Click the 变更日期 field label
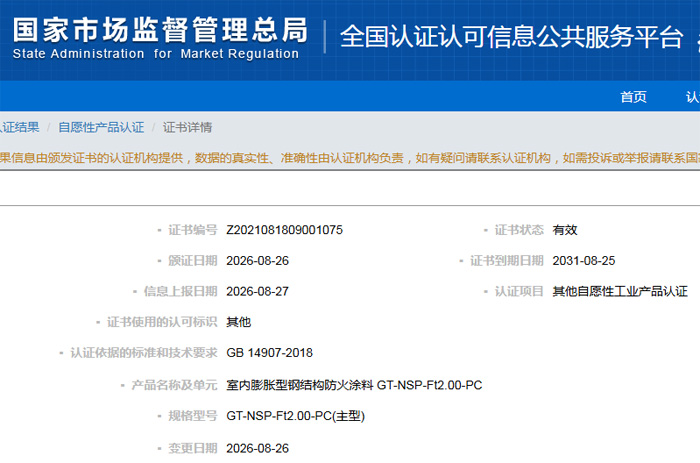This screenshot has height=463, width=700. [192, 448]
